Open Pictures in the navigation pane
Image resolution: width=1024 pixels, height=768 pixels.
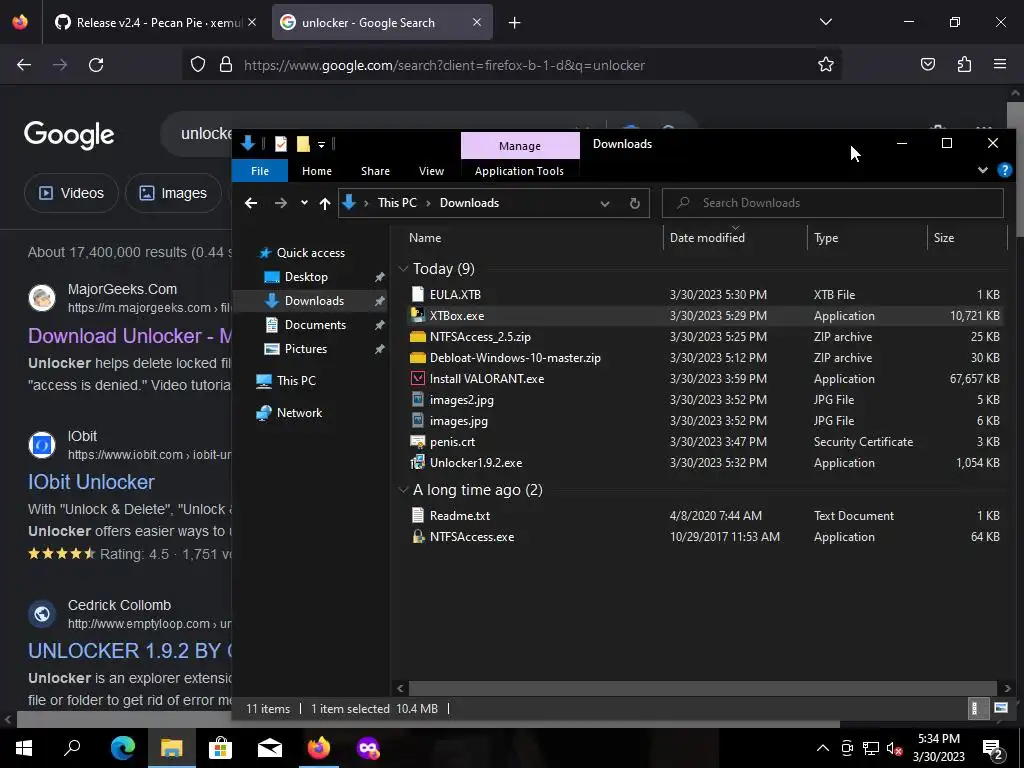pos(306,349)
